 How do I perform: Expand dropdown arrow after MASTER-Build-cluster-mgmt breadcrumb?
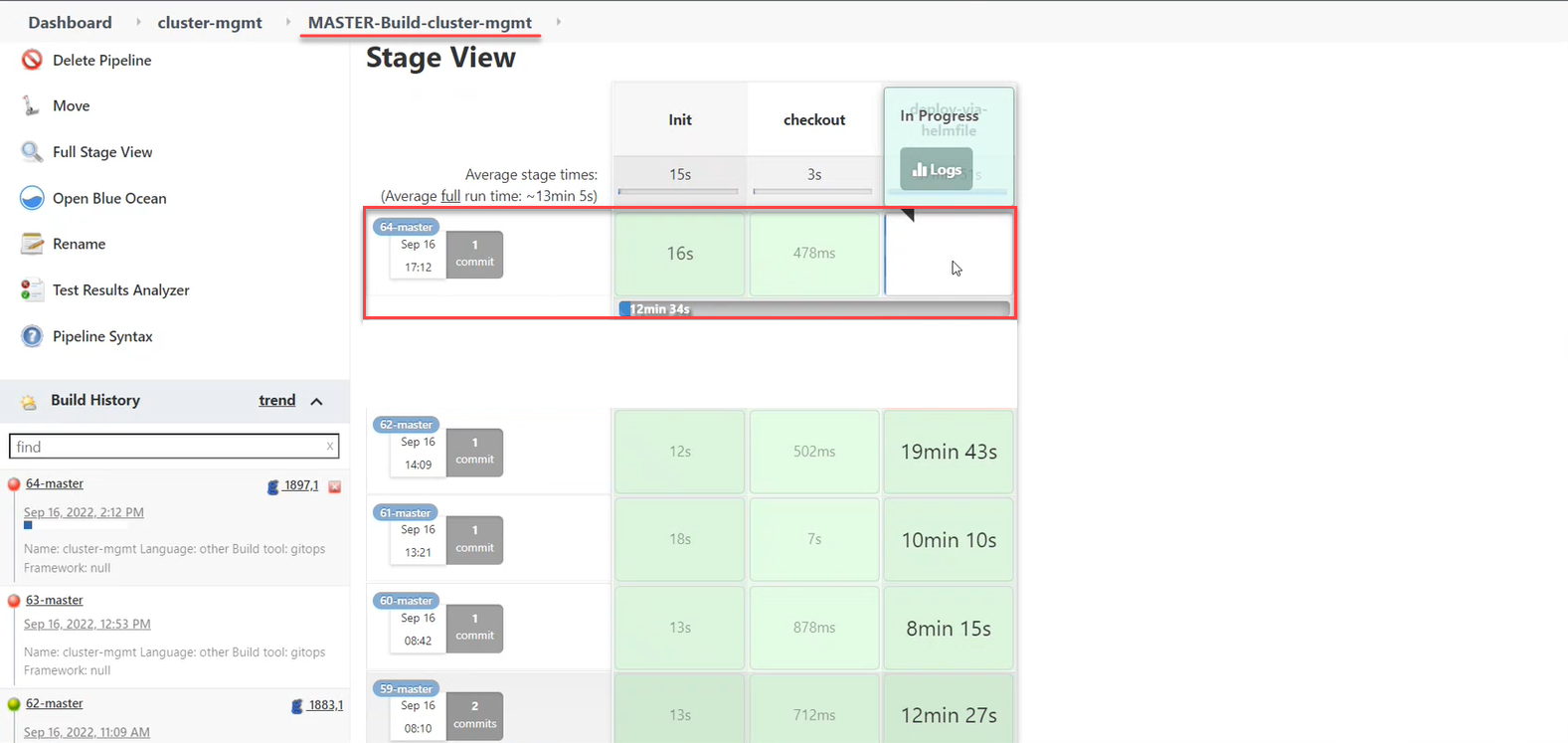[558, 22]
